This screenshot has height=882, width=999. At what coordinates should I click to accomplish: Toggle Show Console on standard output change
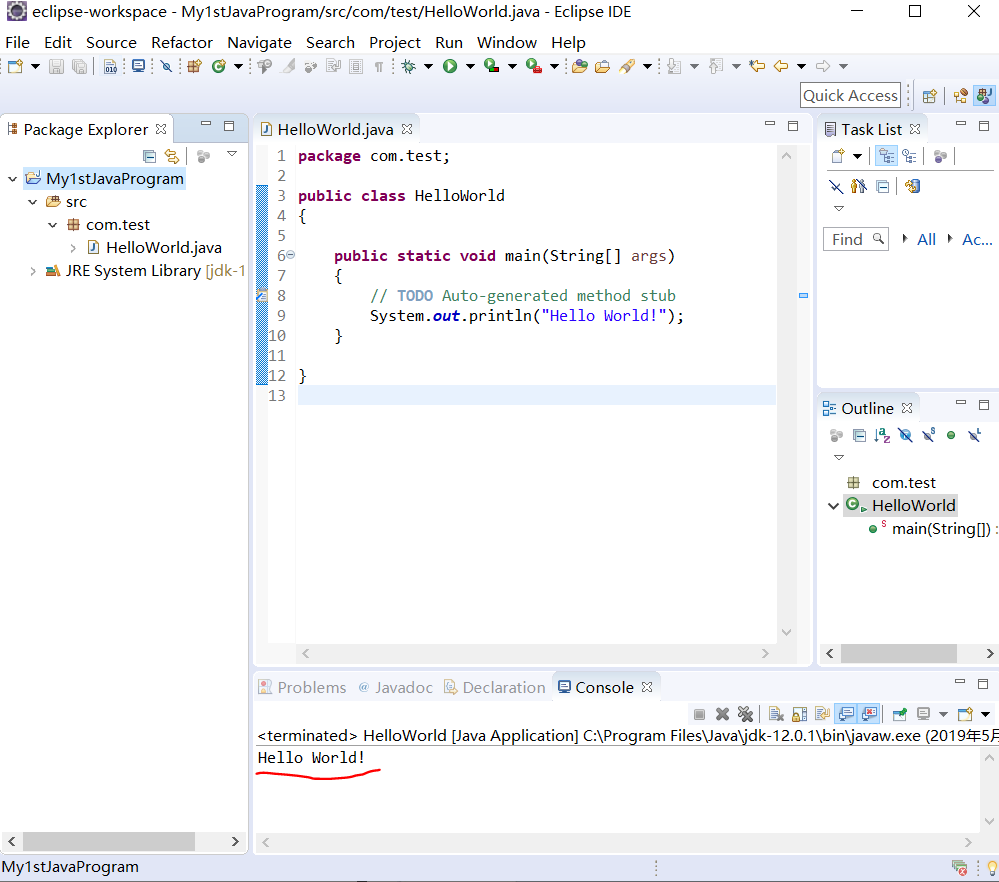point(846,714)
